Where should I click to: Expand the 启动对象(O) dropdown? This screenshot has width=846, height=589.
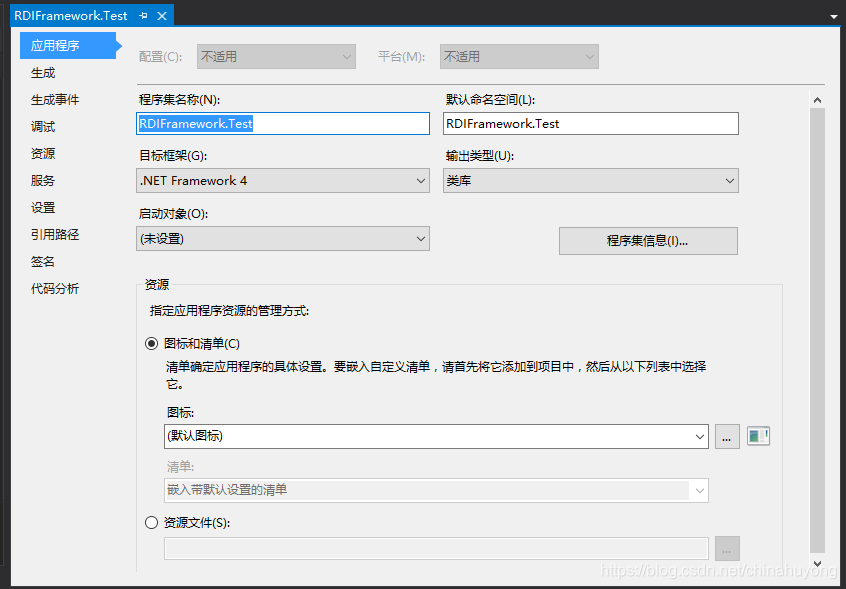point(283,239)
